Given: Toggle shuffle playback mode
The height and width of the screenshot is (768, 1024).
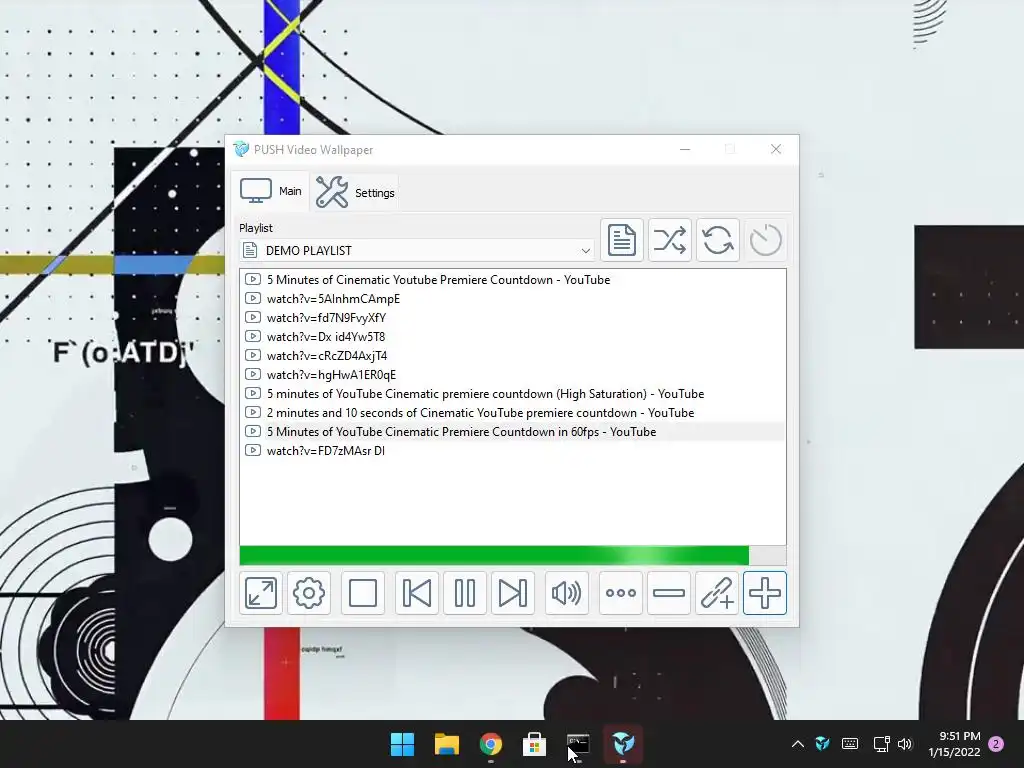Looking at the screenshot, I should [669, 240].
